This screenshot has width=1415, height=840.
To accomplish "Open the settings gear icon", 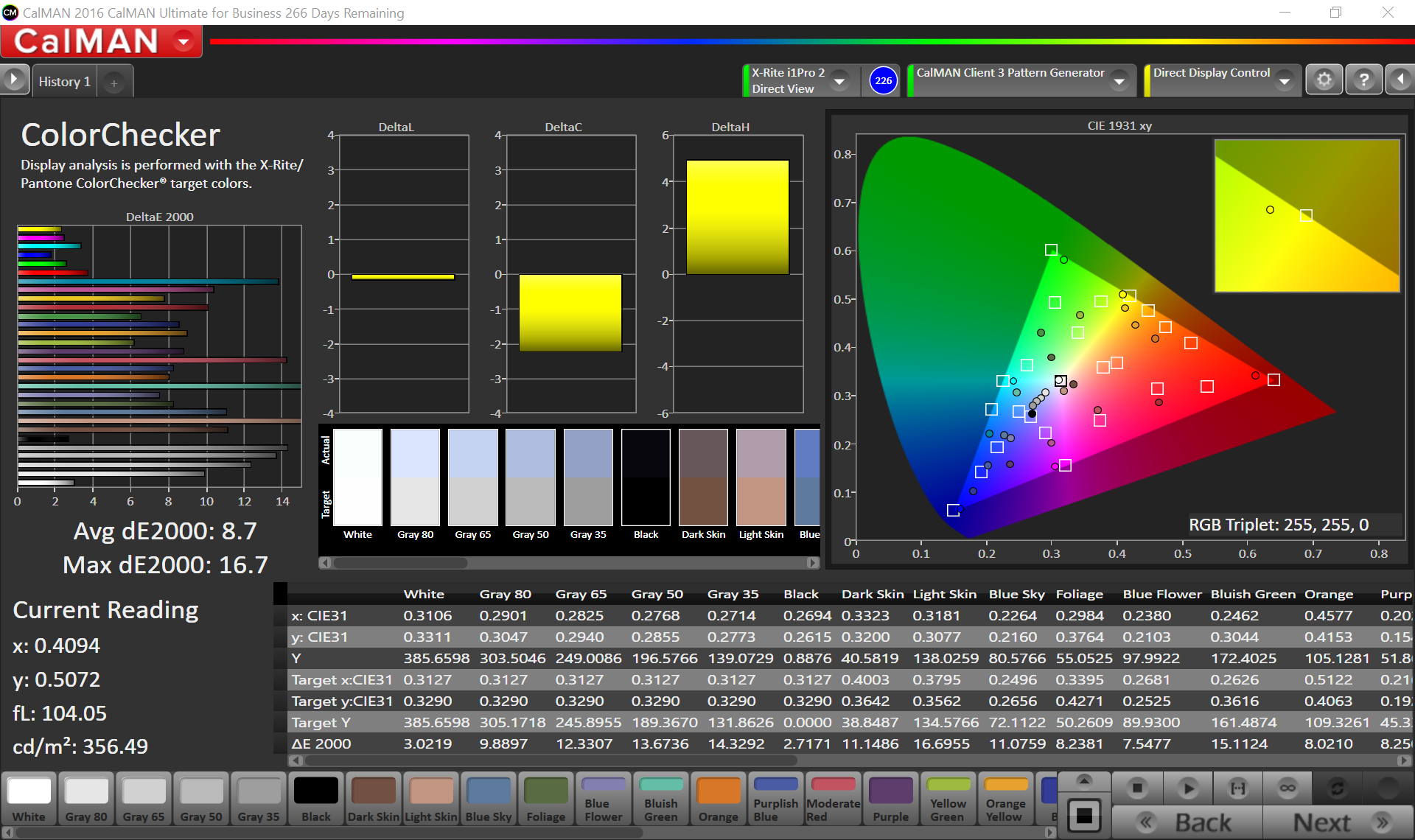I will click(x=1324, y=80).
